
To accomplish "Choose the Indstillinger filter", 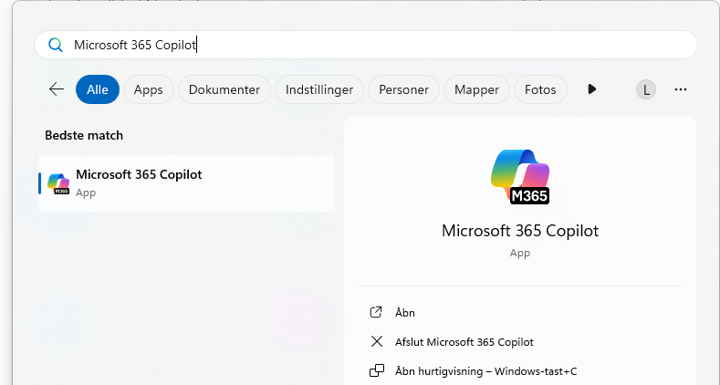I will click(319, 90).
